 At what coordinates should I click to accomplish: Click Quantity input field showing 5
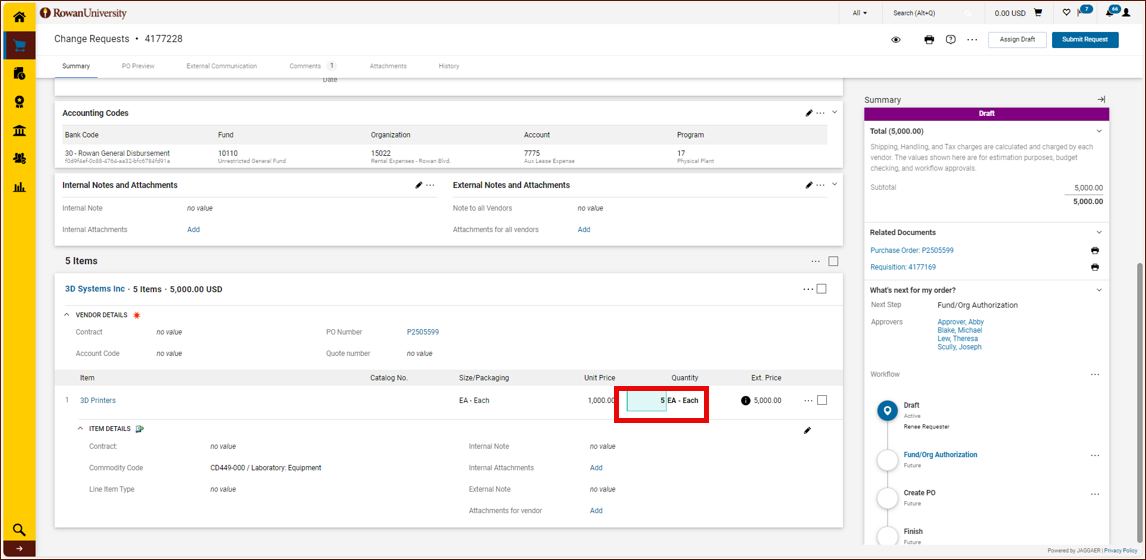click(x=646, y=400)
